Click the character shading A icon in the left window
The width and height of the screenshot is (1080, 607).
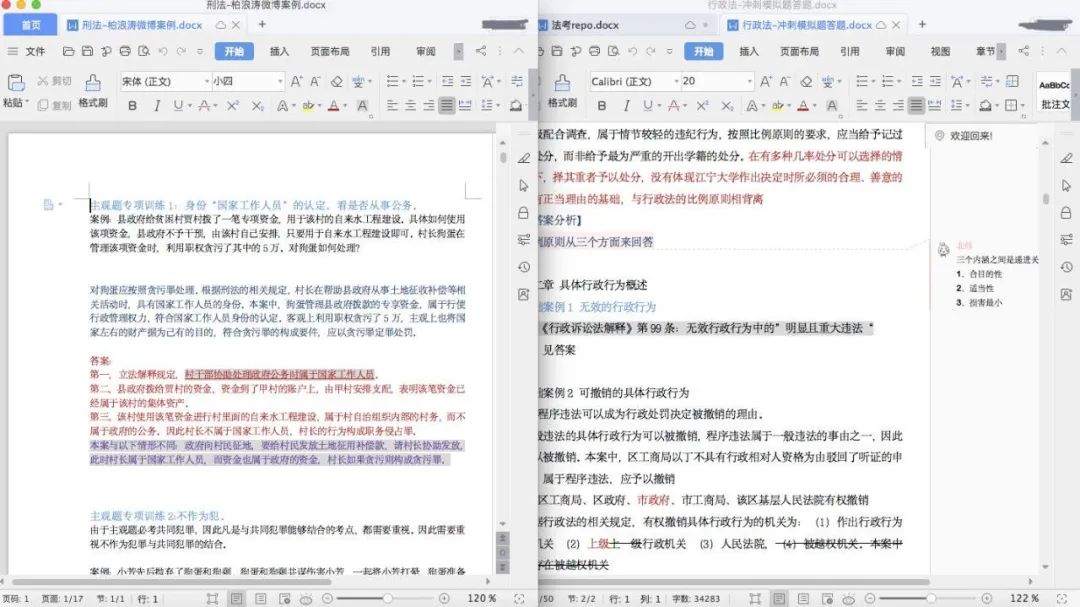coord(362,105)
